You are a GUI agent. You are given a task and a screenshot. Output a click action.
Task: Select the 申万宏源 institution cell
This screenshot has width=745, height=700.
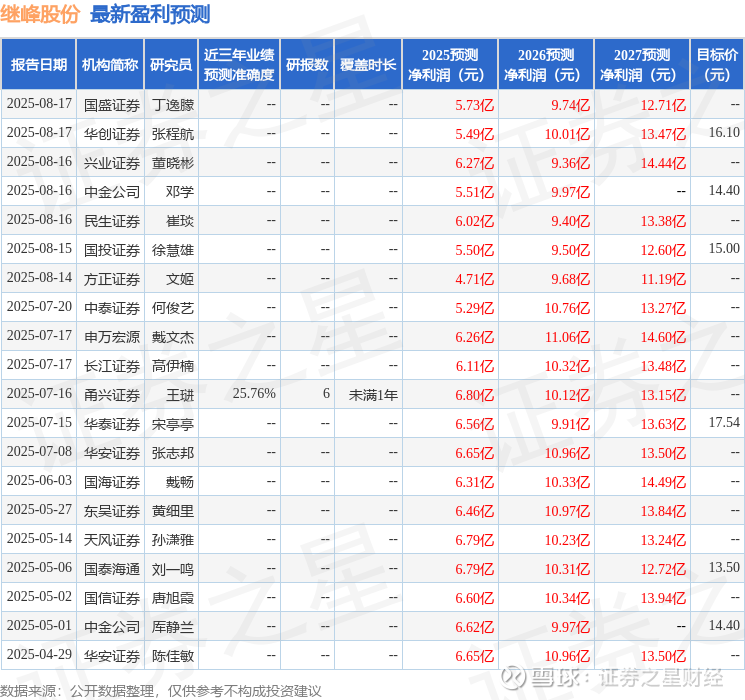(112, 337)
